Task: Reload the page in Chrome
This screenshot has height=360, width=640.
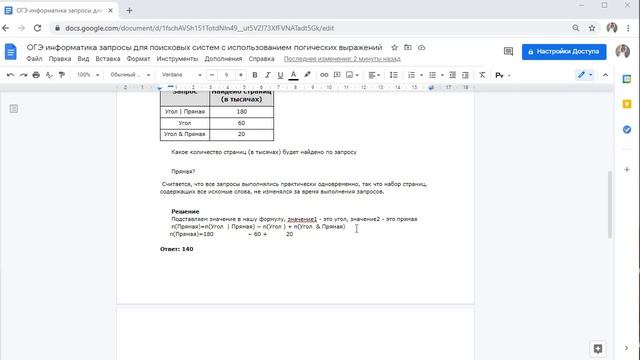Action: (x=37, y=28)
